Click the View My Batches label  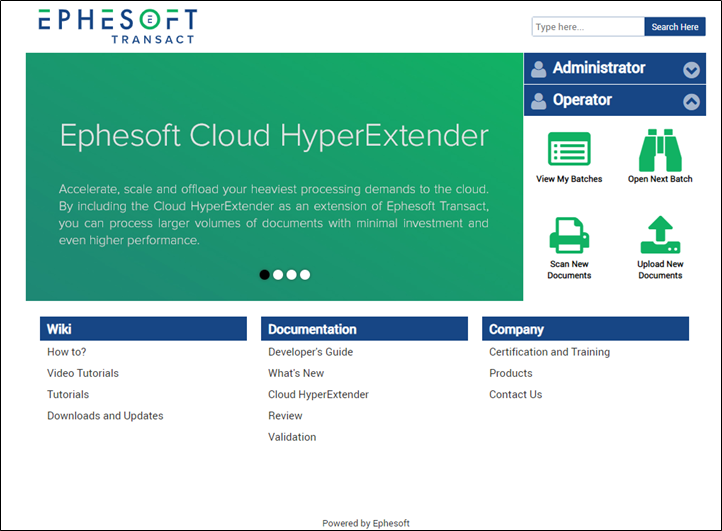tap(569, 179)
